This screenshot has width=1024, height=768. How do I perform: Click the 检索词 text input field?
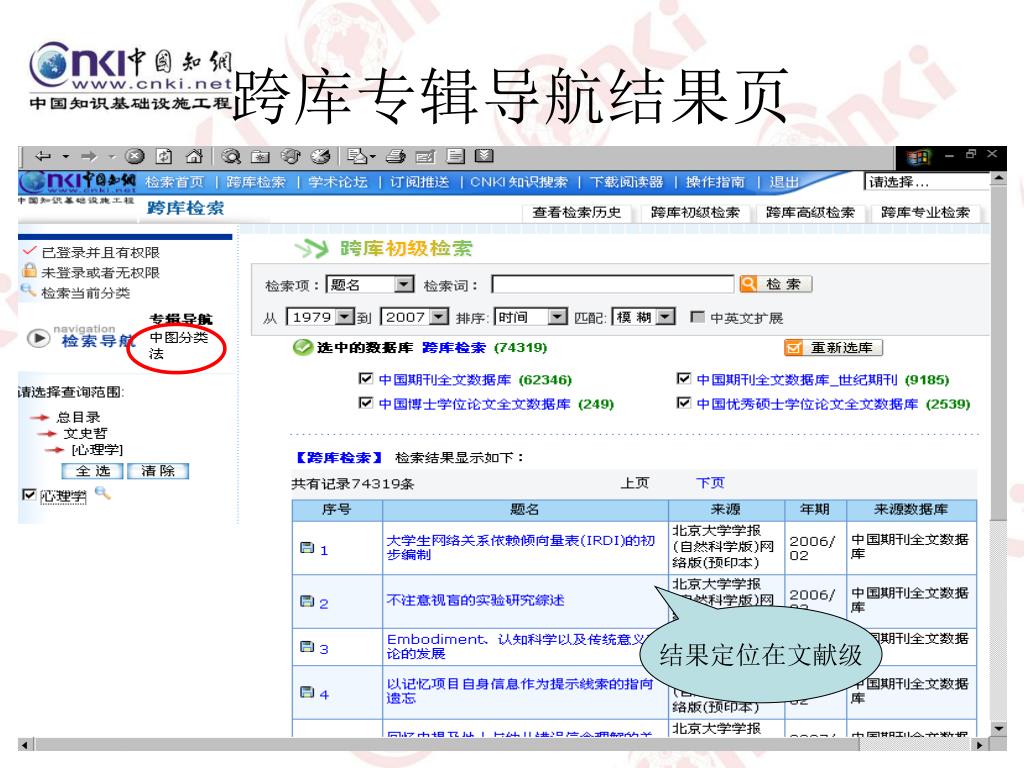coord(613,284)
